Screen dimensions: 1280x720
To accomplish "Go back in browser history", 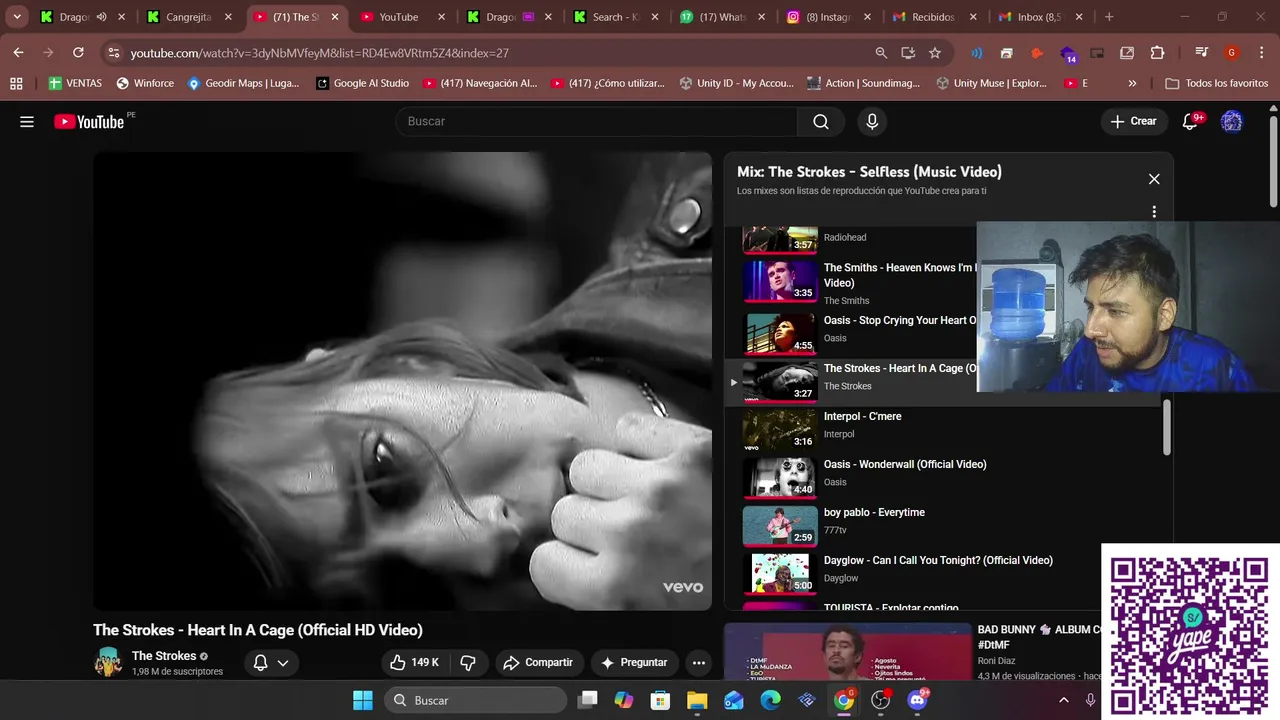I will tap(18, 53).
